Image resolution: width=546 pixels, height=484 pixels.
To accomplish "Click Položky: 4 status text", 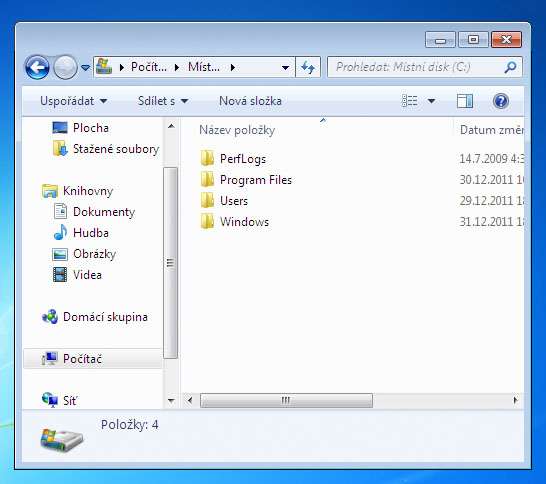I will click(130, 425).
